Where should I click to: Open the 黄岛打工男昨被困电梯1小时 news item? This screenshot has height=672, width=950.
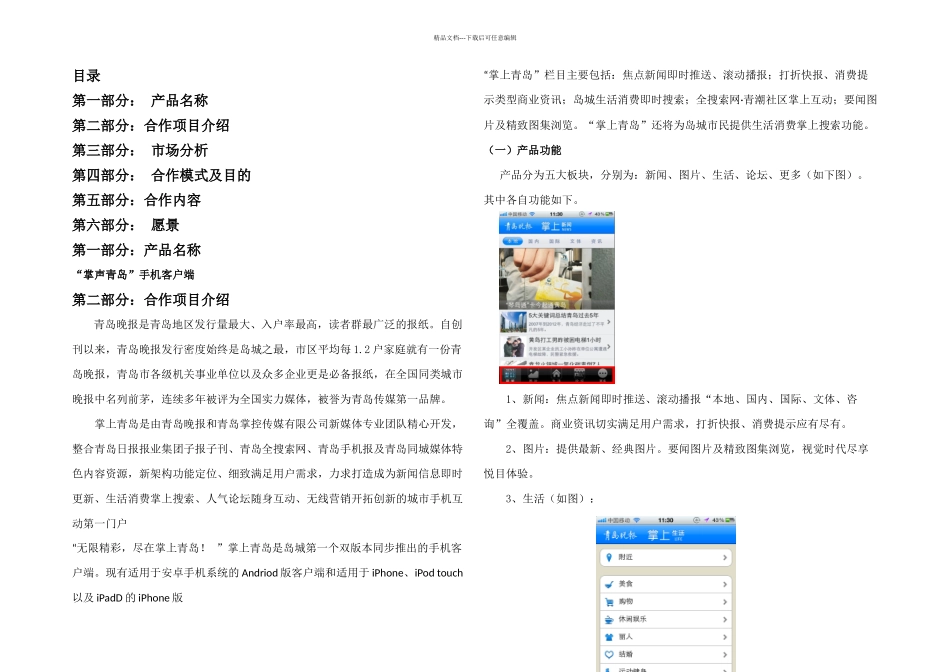(x=557, y=347)
